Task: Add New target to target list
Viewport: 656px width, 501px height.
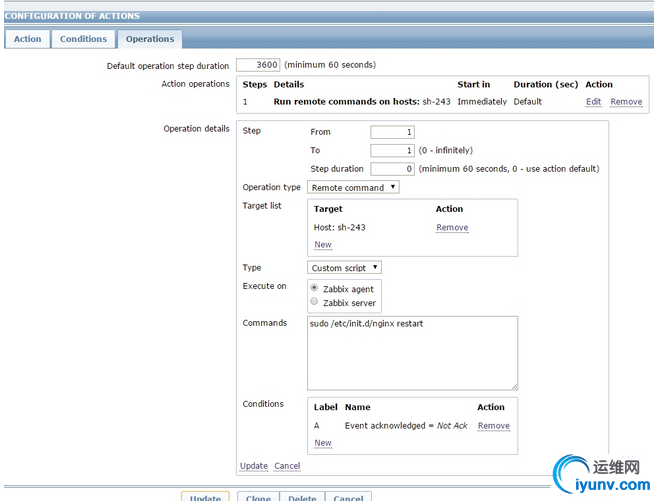Action: tap(323, 245)
